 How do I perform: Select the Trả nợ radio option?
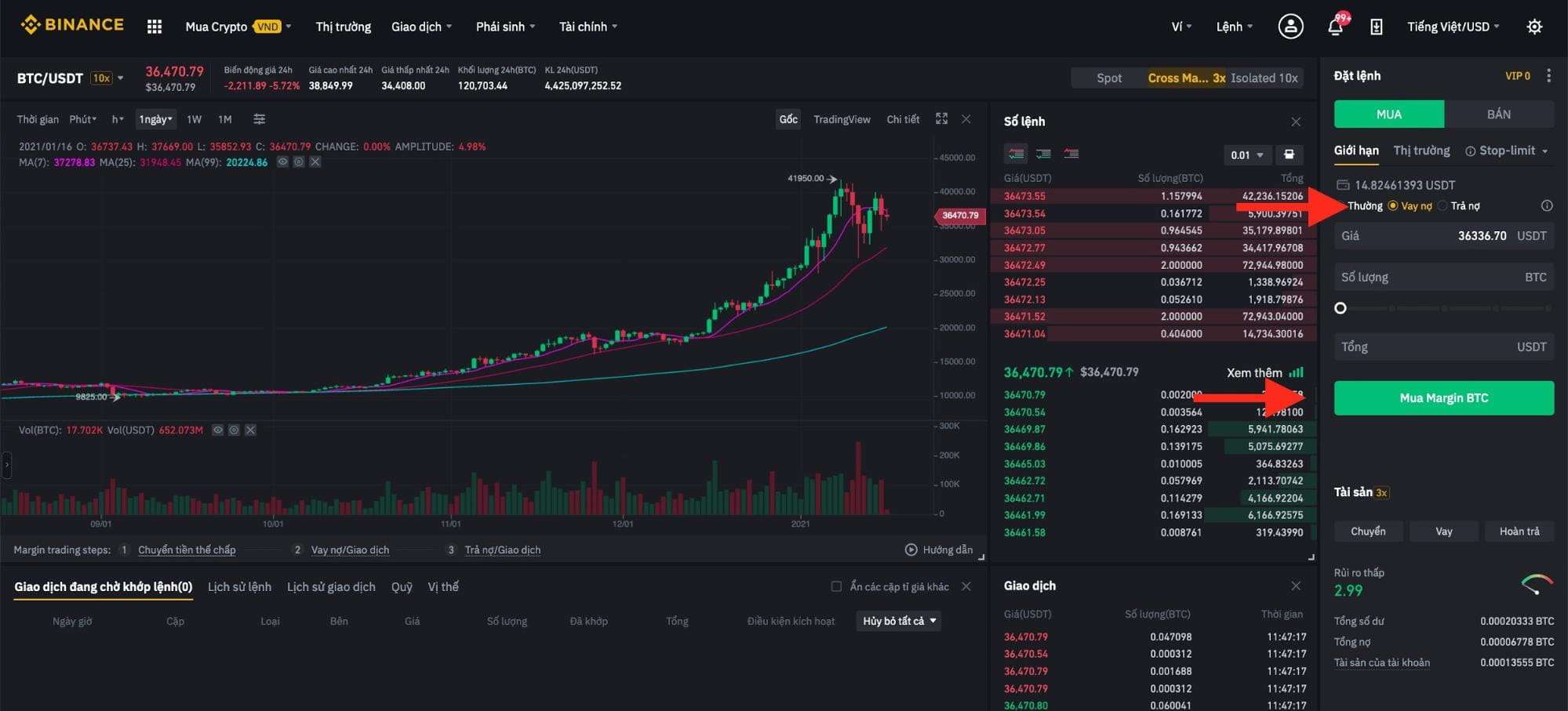[1442, 206]
